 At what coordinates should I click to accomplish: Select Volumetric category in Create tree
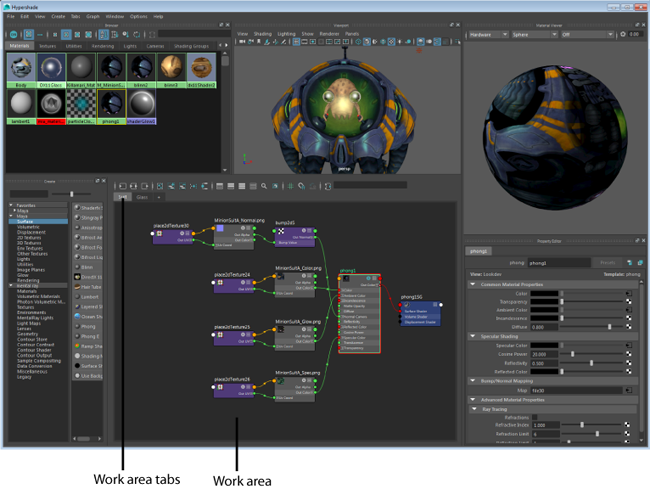click(28, 227)
